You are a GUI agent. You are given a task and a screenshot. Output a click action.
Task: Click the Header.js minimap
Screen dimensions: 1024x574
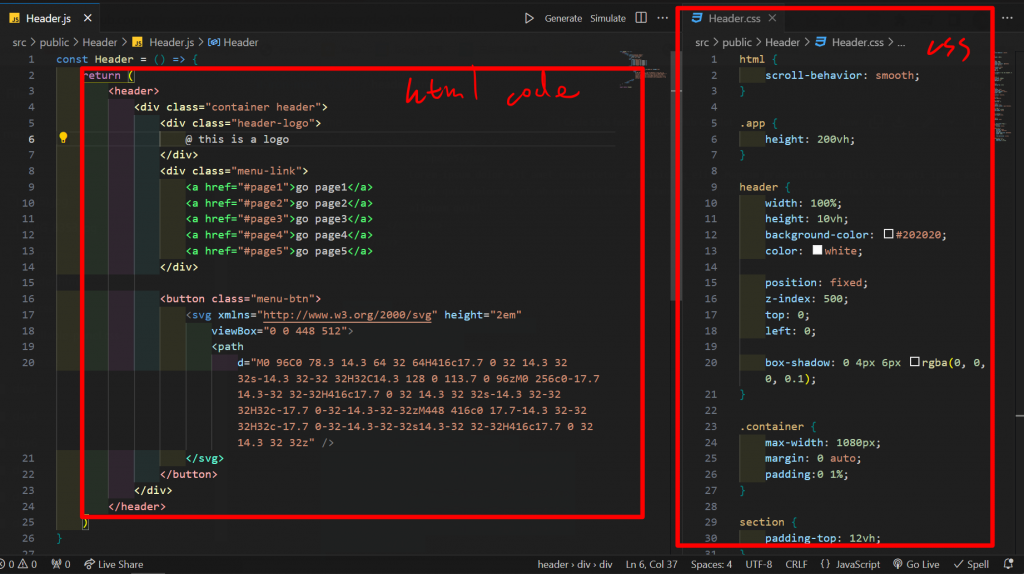point(643,69)
